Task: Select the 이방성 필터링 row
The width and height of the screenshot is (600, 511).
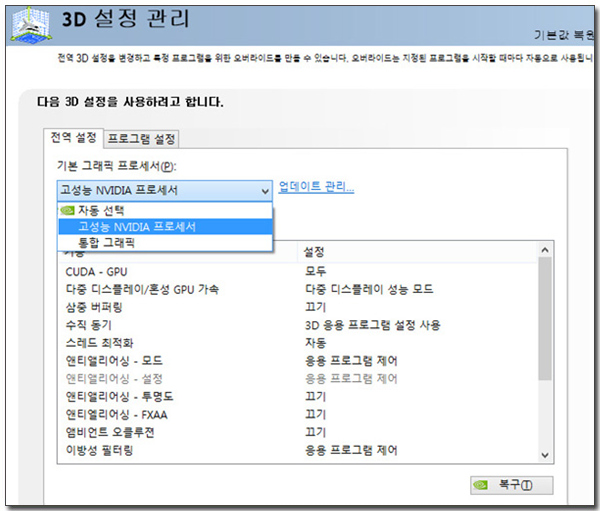Action: coord(298,450)
